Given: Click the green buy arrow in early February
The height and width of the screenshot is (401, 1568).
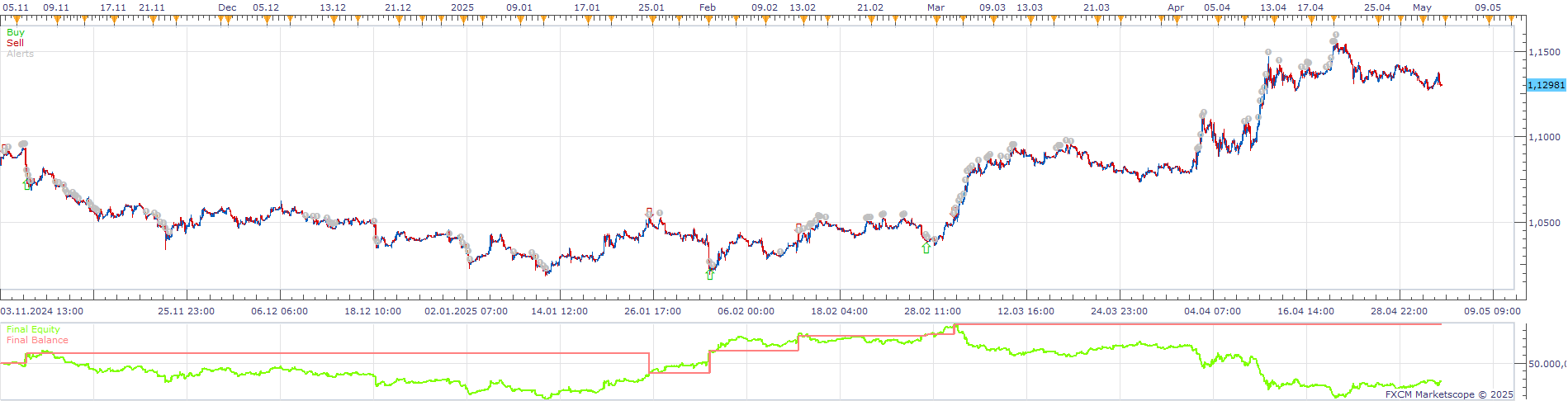Looking at the screenshot, I should point(710,275).
